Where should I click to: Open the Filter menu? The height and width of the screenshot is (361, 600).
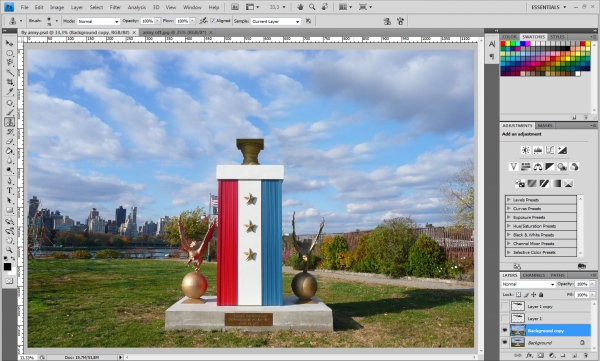tap(115, 7)
